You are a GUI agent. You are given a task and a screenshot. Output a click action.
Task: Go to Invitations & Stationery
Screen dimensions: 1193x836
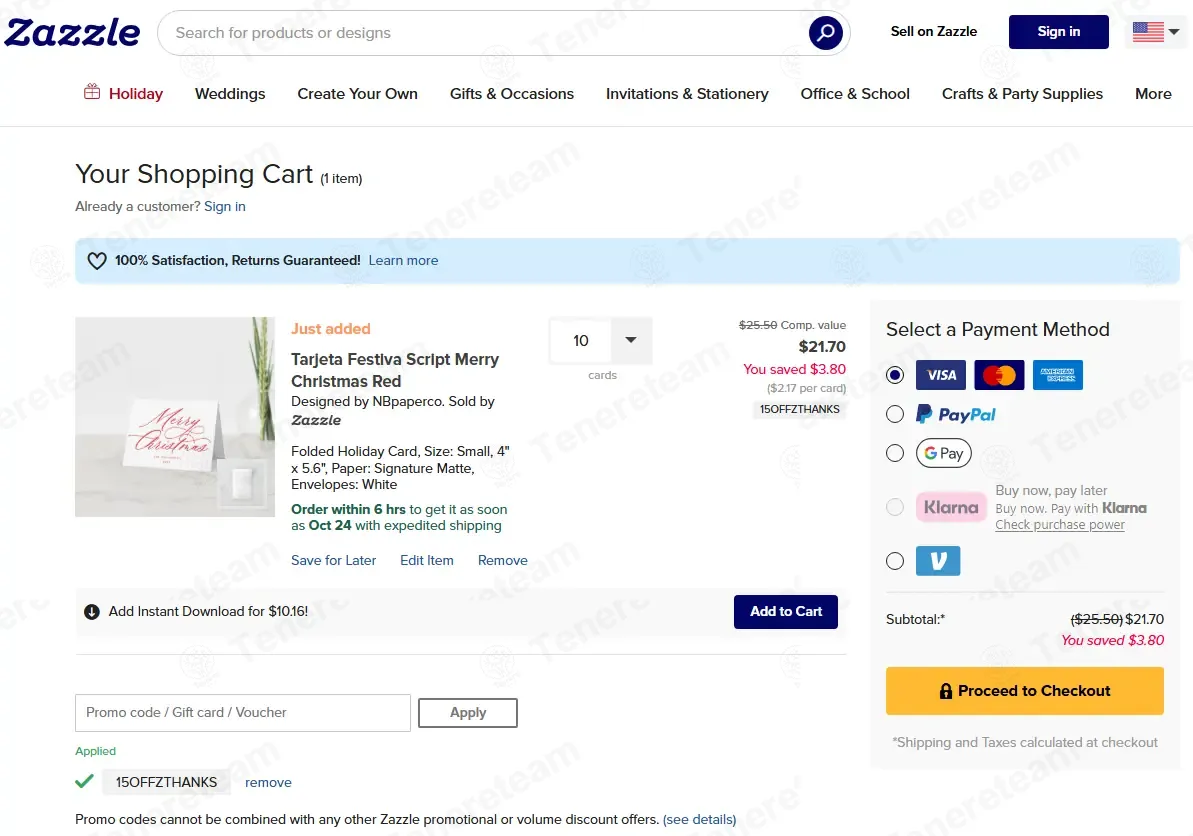point(687,94)
